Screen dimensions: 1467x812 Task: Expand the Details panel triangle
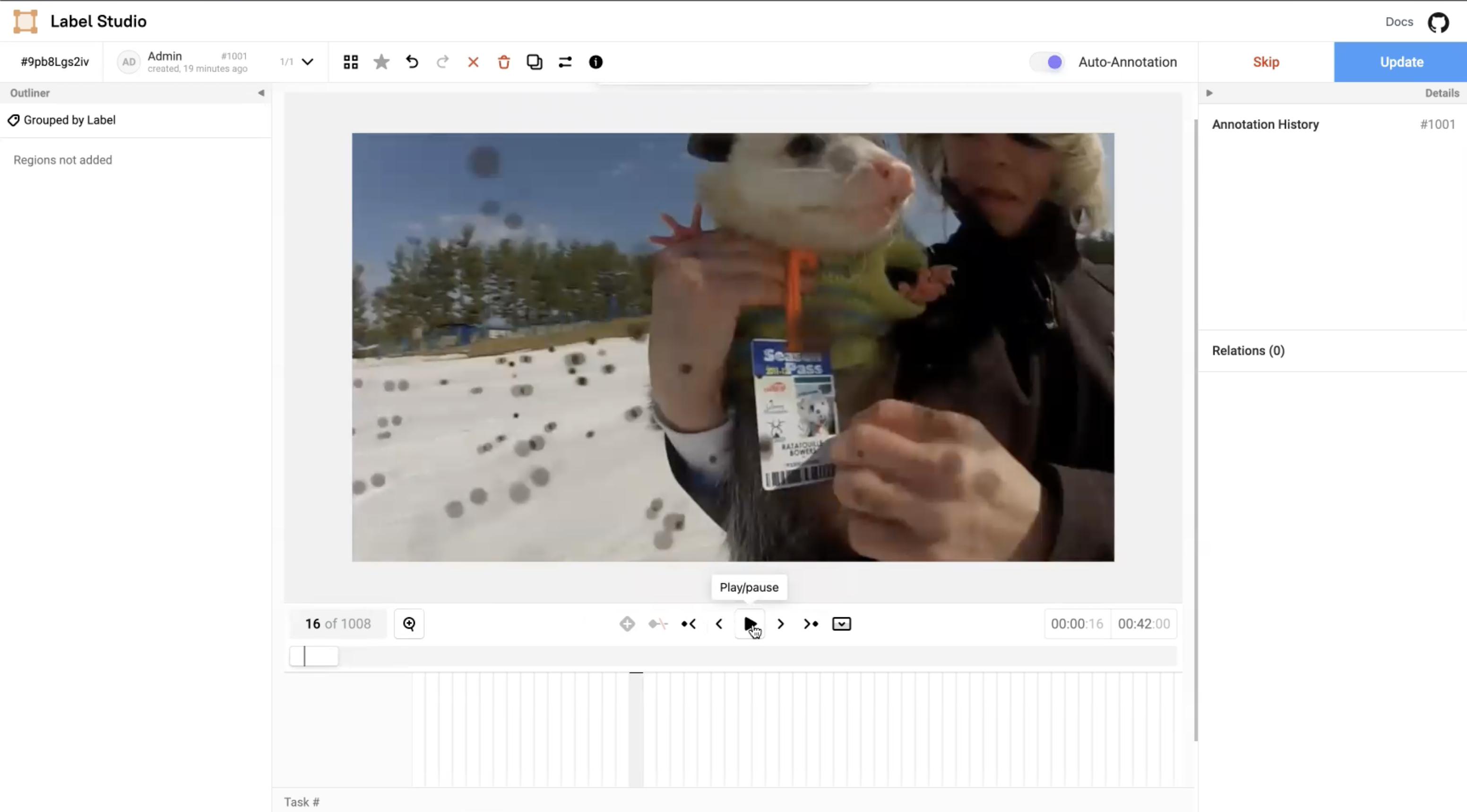1209,93
